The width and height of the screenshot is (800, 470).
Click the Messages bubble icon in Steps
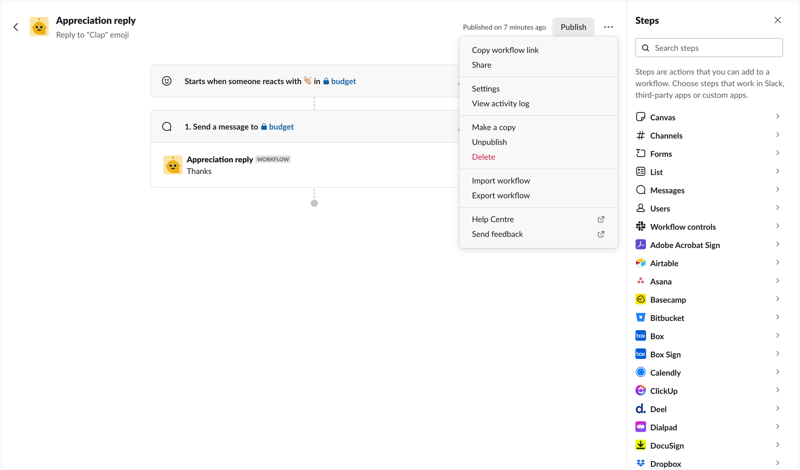(640, 190)
